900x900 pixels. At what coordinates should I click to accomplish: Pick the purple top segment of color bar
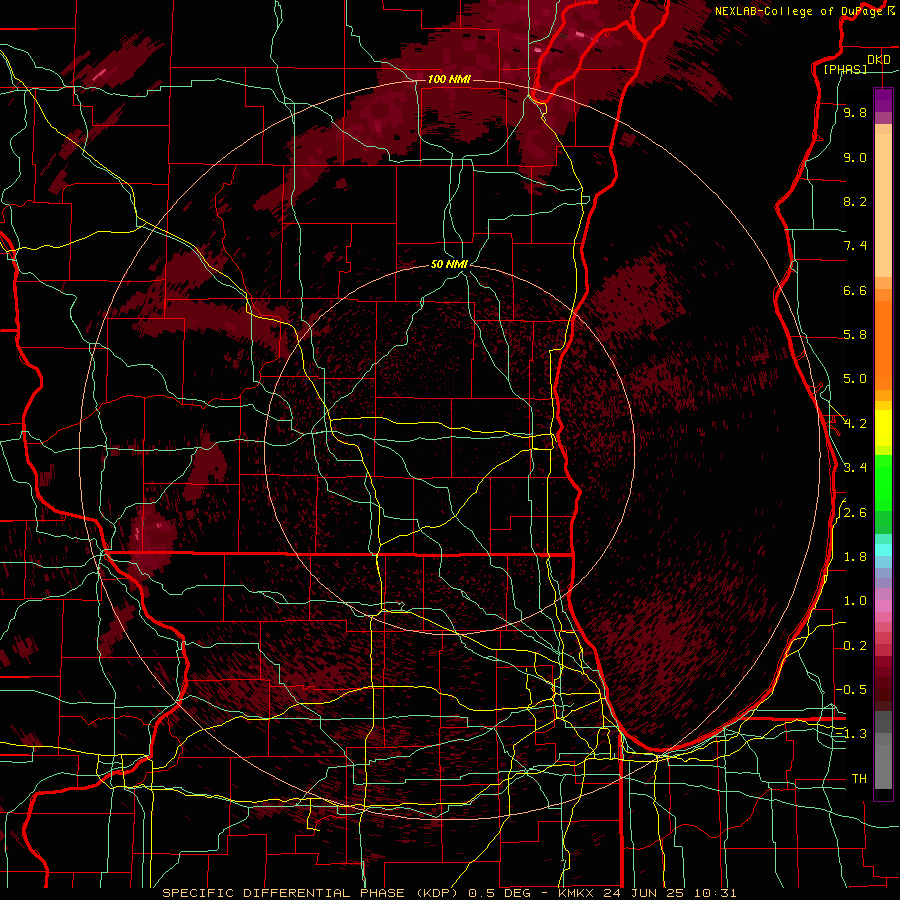883,100
